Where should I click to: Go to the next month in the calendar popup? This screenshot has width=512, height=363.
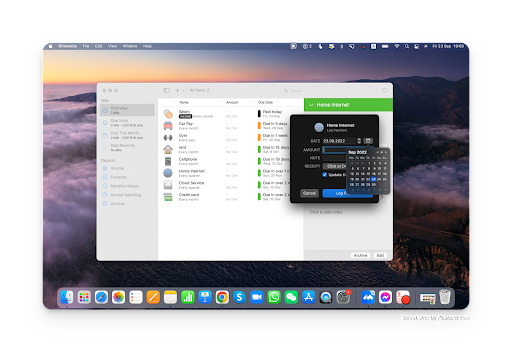(x=386, y=152)
